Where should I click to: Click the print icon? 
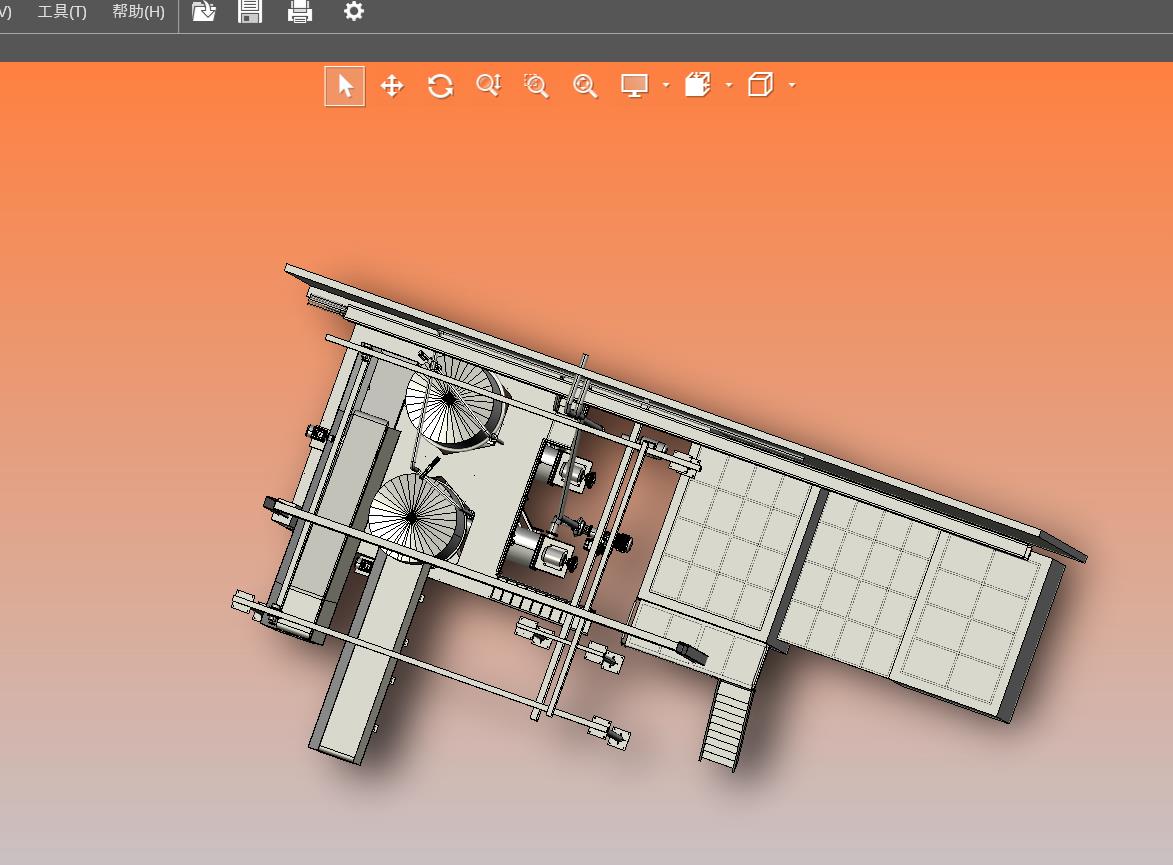(x=300, y=11)
